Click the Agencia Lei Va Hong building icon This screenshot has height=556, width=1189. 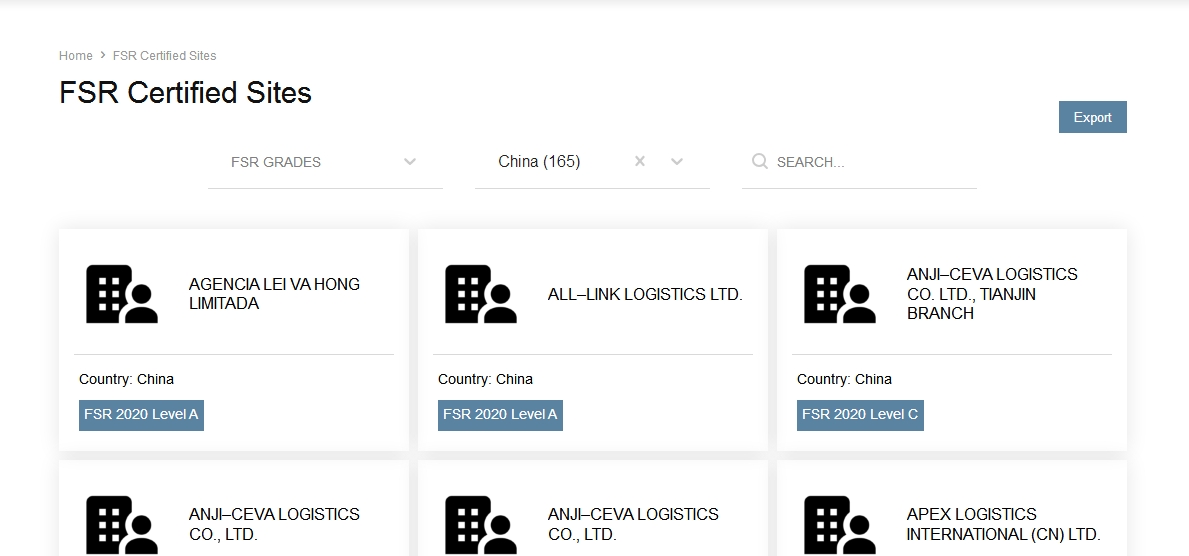[x=121, y=294]
